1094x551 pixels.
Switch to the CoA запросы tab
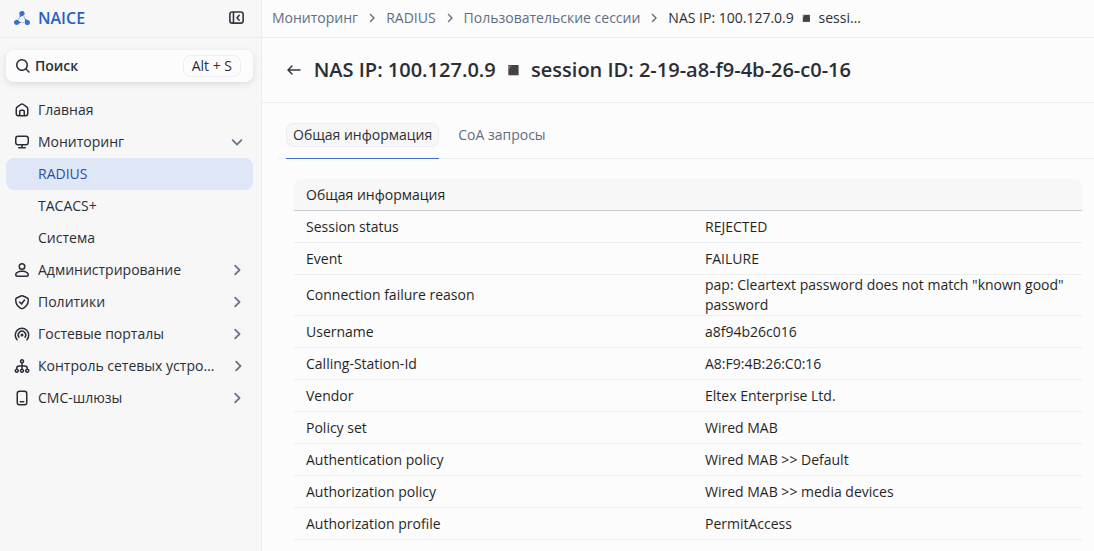click(501, 135)
